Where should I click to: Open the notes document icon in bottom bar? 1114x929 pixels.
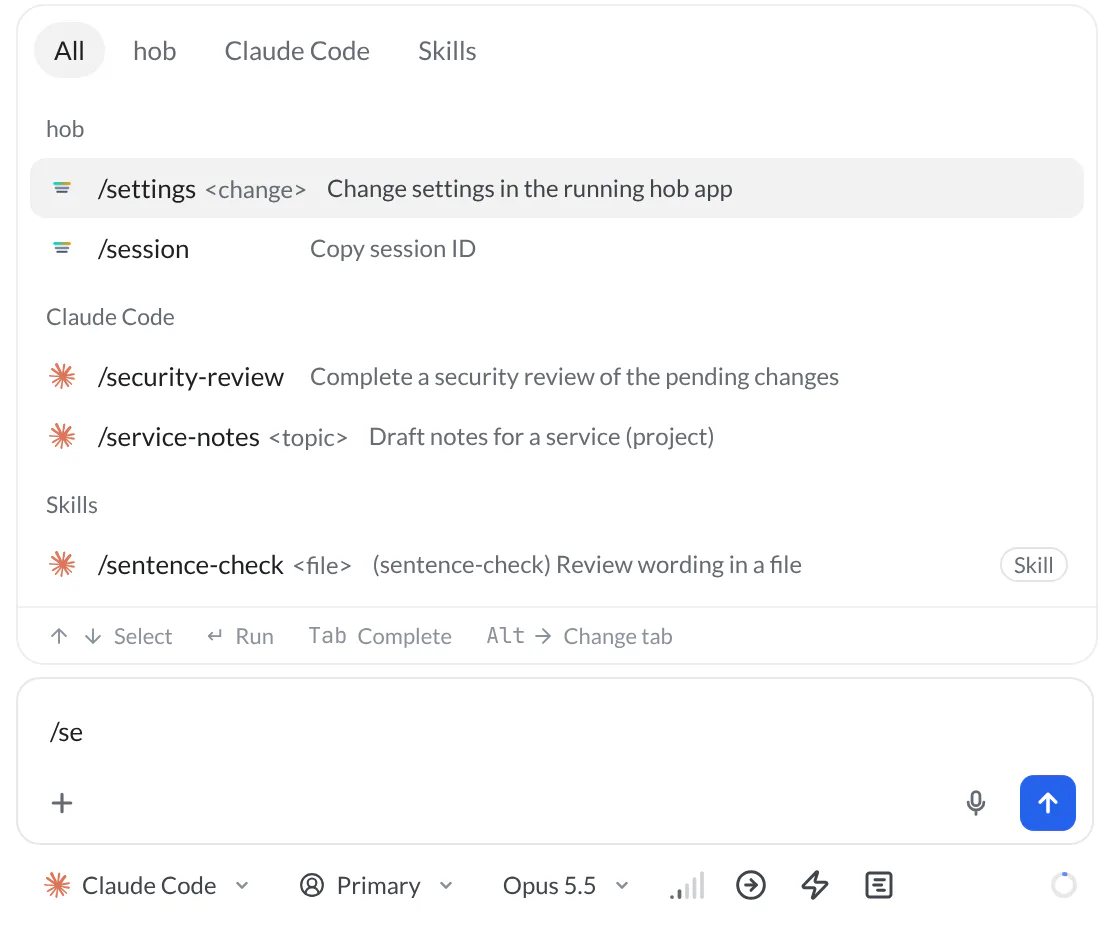click(879, 886)
